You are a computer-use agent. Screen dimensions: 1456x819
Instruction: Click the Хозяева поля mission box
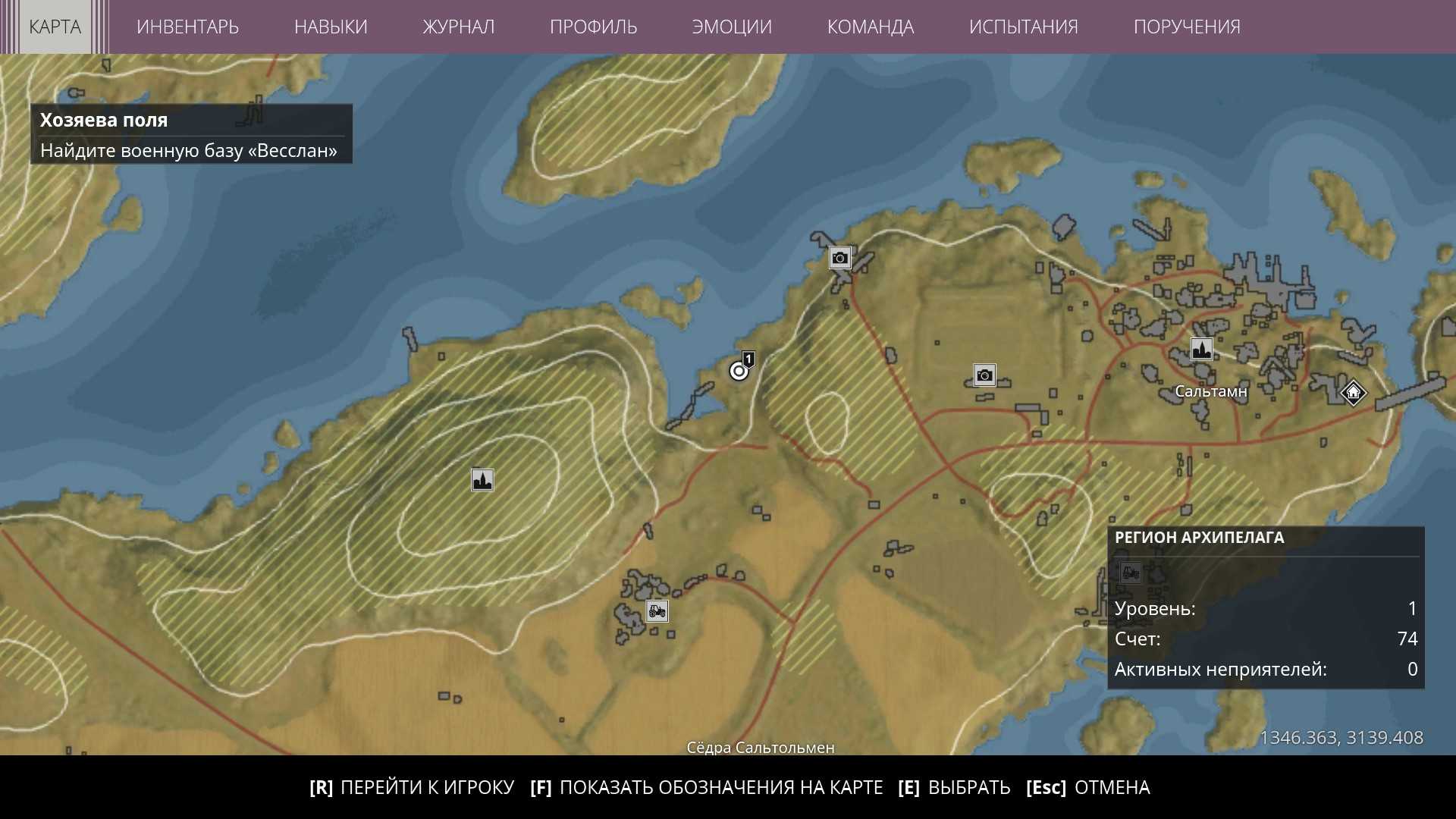click(x=191, y=134)
